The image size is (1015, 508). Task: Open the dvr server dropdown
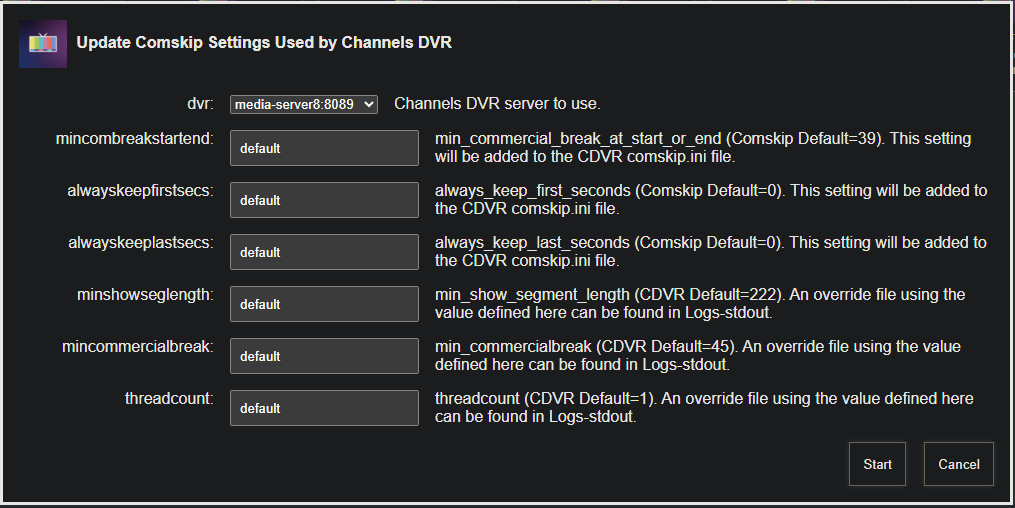point(304,104)
